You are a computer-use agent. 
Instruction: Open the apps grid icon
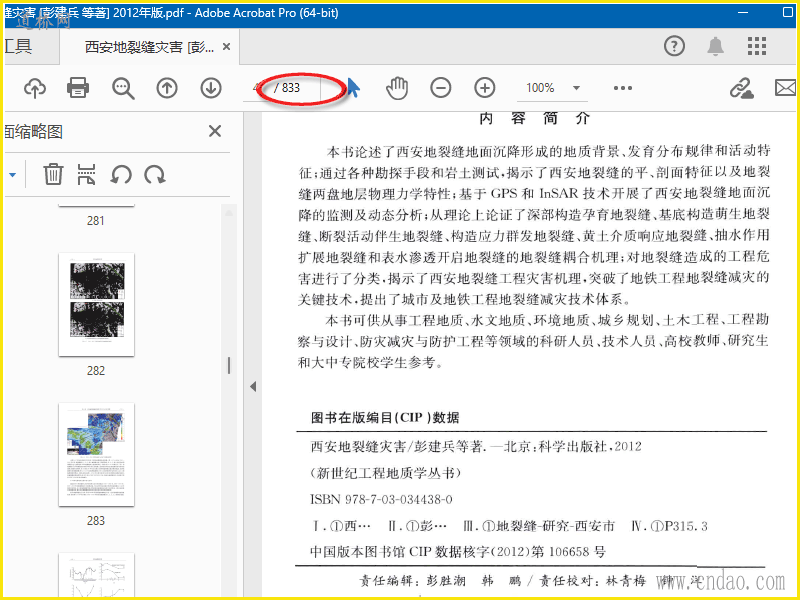click(x=757, y=46)
